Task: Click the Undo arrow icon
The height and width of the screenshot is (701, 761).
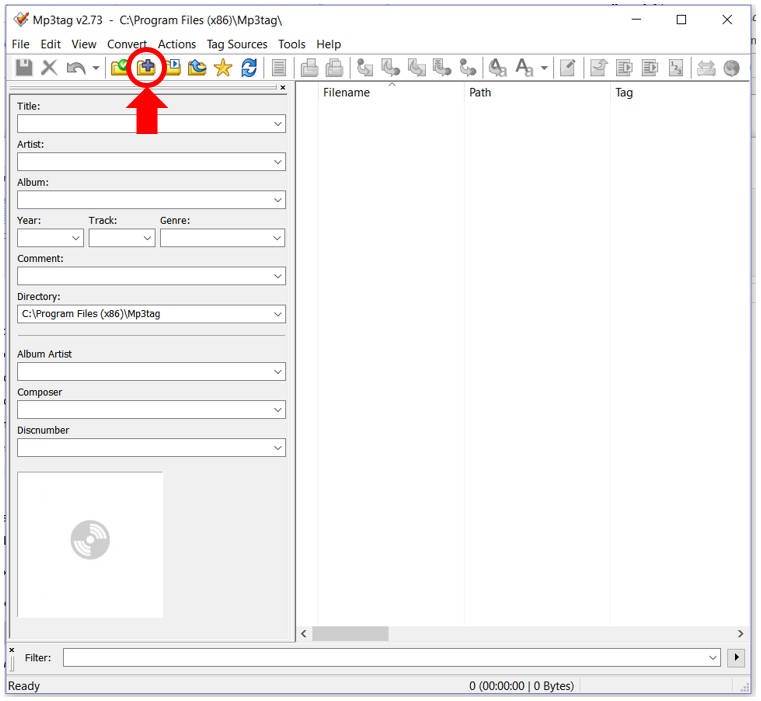Action: click(x=76, y=67)
